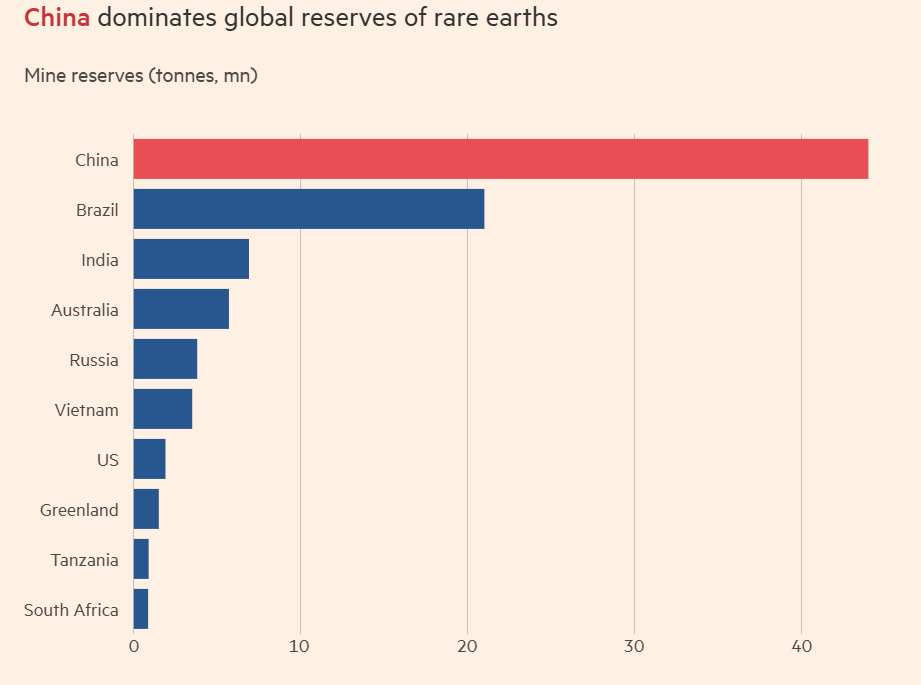Click the Tanzania bar
The height and width of the screenshot is (685, 921).
[141, 559]
